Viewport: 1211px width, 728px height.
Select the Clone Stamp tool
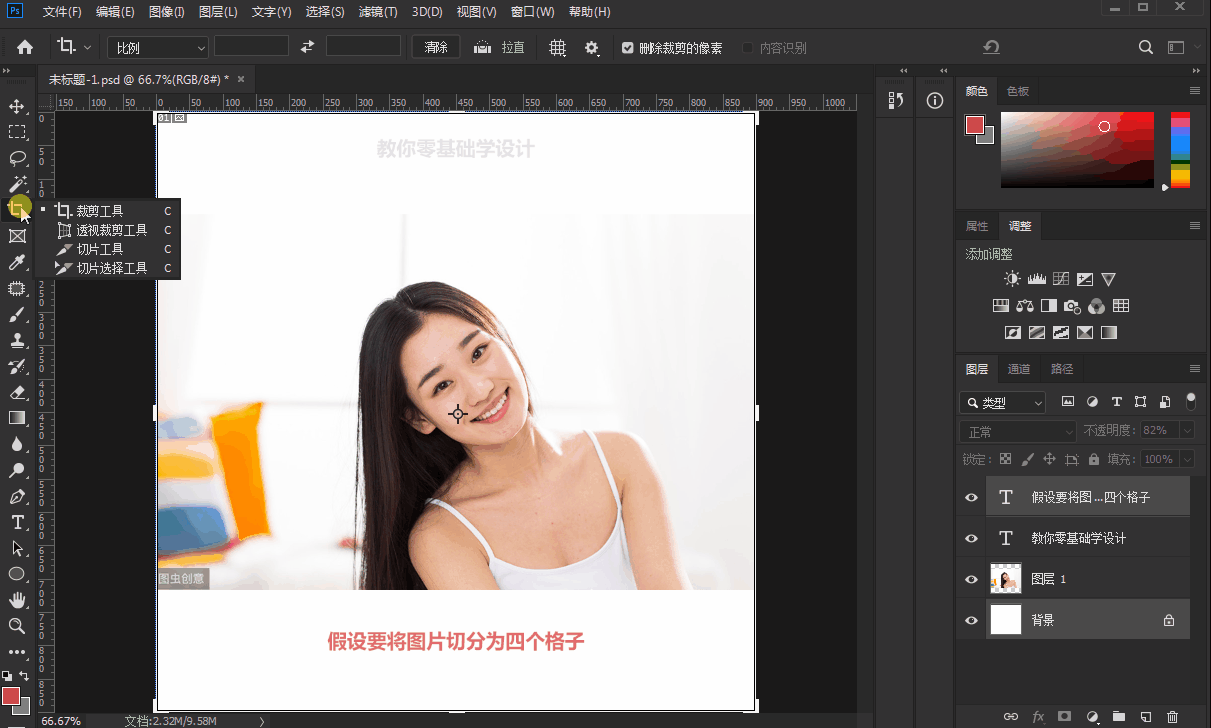click(x=17, y=340)
